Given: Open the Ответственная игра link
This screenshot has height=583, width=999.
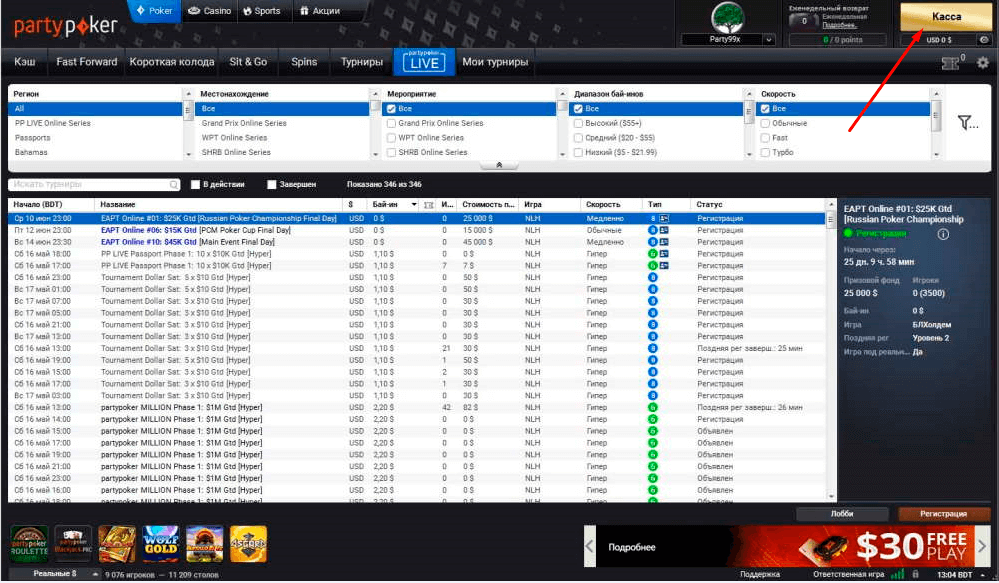Looking at the screenshot, I should (x=849, y=574).
